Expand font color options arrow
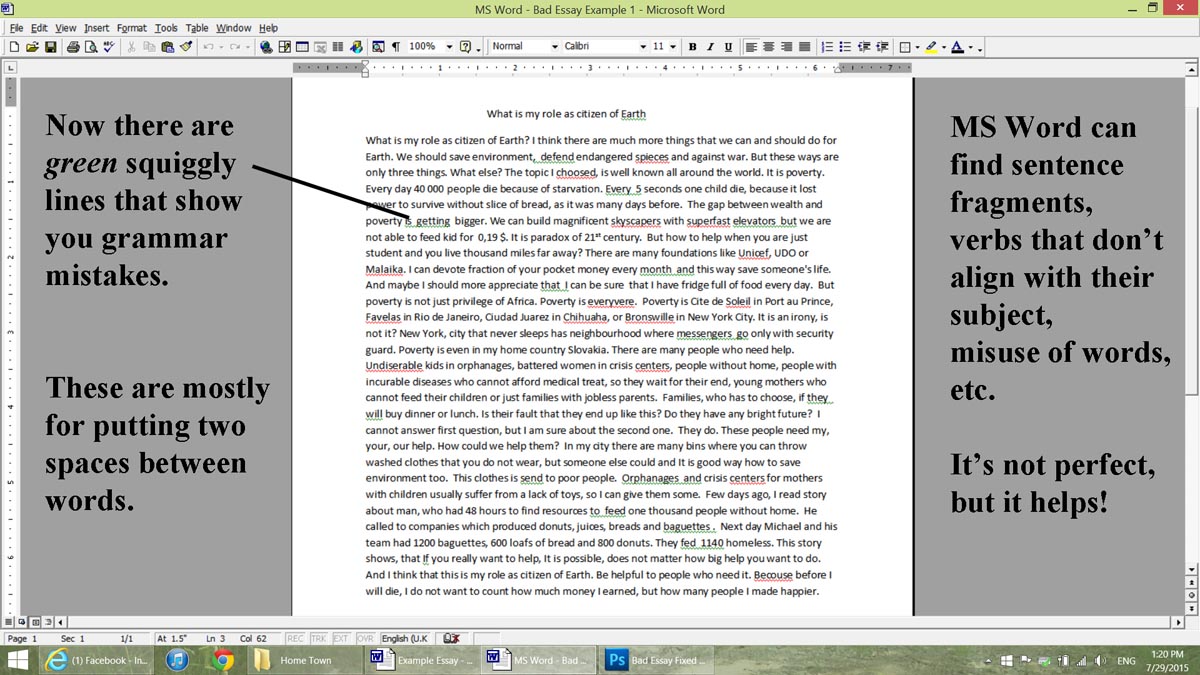Image resolution: width=1200 pixels, height=675 pixels. click(x=969, y=47)
